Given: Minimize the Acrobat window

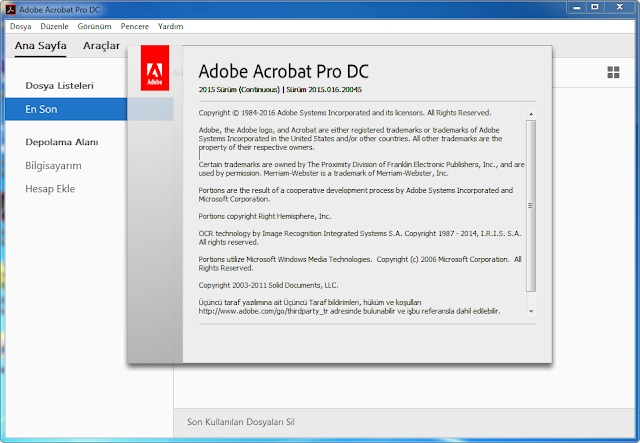Looking at the screenshot, I should point(577,7).
